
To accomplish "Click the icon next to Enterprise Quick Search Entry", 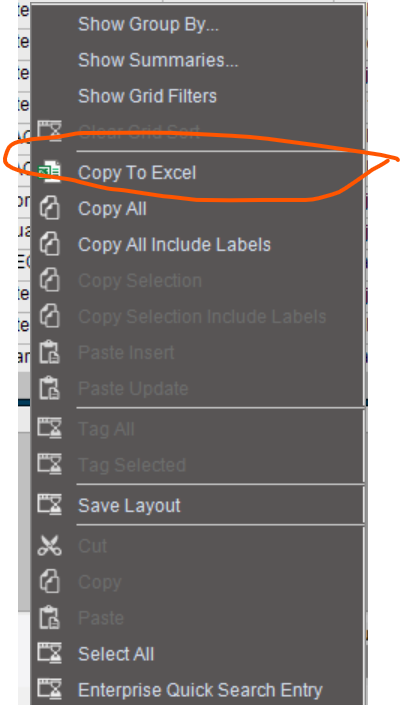I will coord(49,690).
